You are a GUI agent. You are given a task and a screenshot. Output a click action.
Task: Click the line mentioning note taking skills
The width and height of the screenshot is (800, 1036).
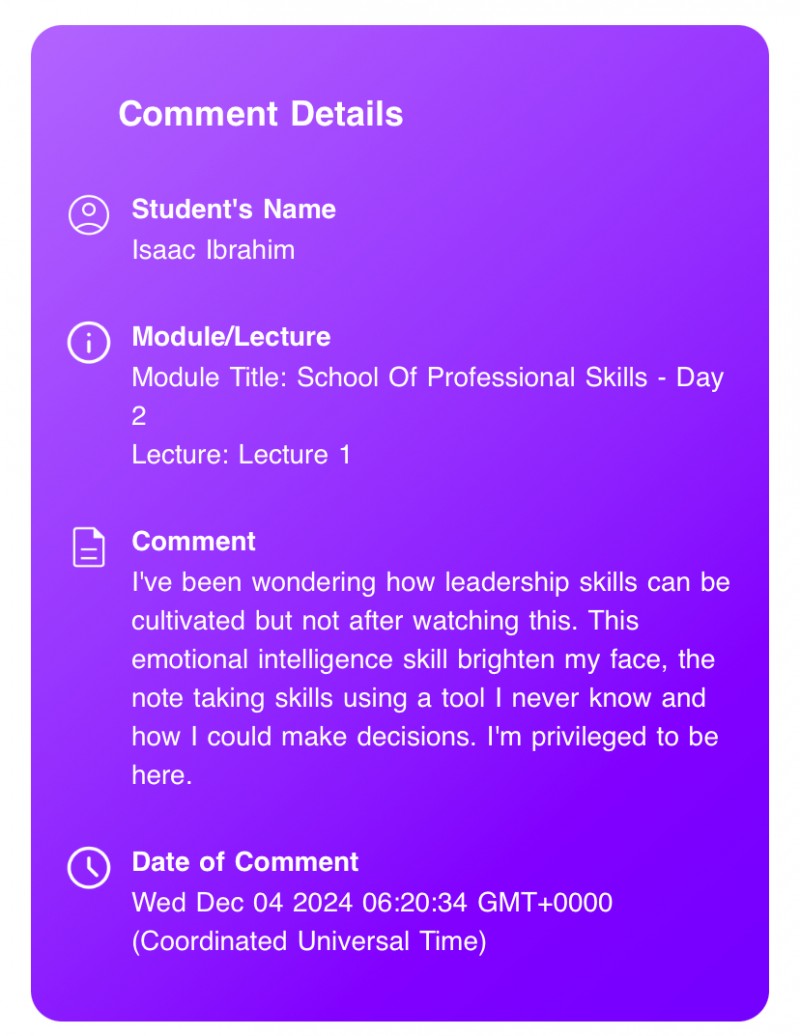click(x=419, y=698)
